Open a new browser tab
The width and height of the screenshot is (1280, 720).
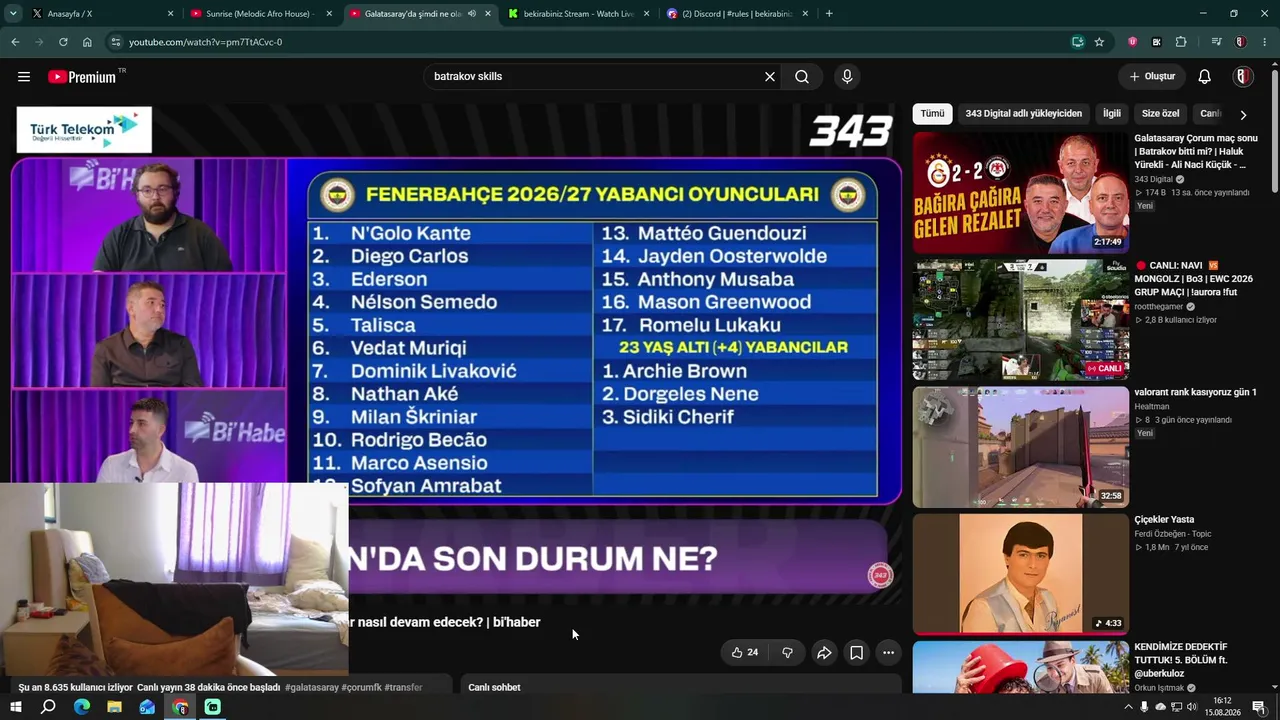[x=829, y=14]
